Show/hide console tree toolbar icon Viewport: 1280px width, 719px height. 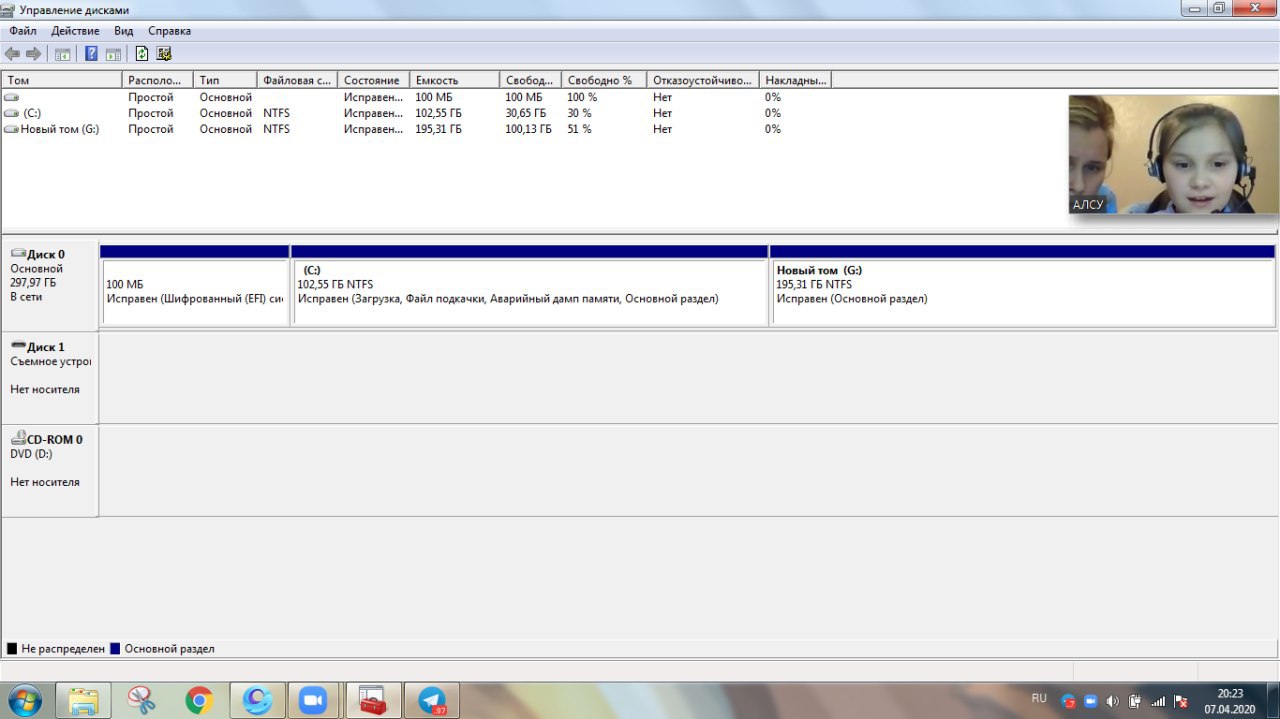coord(63,54)
